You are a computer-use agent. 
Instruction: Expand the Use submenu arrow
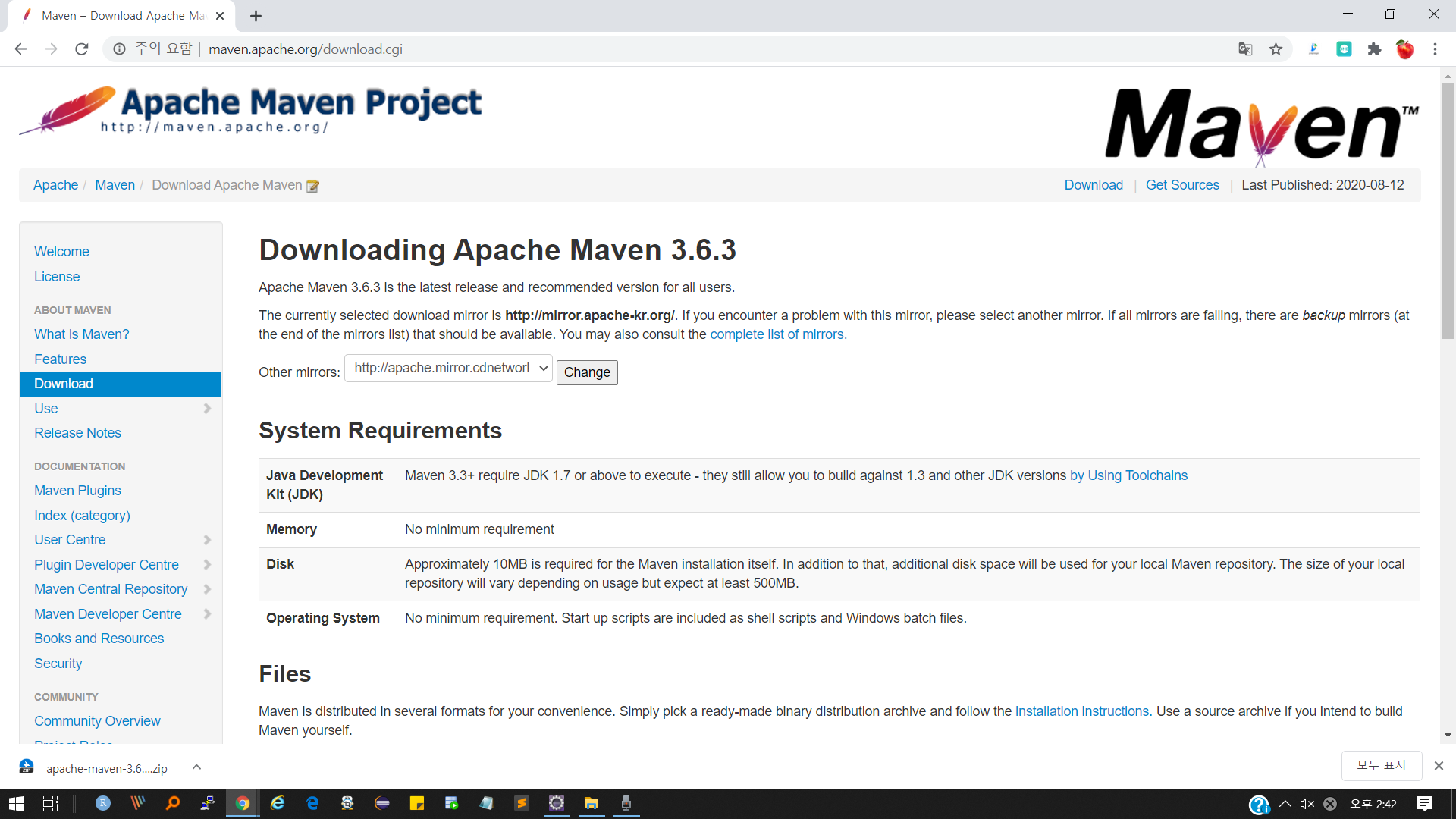pos(207,409)
